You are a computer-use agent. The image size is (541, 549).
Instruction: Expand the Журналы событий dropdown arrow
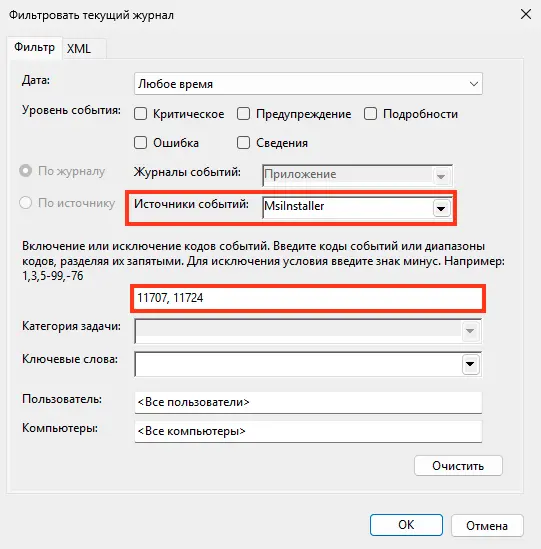click(x=441, y=176)
